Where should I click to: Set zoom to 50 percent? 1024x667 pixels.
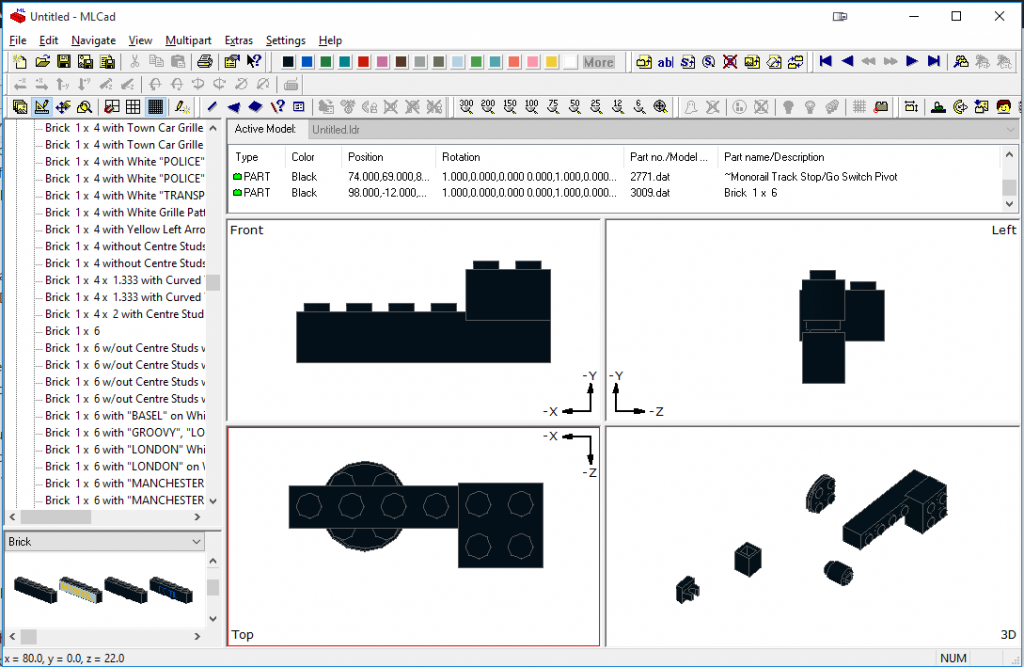(x=575, y=106)
